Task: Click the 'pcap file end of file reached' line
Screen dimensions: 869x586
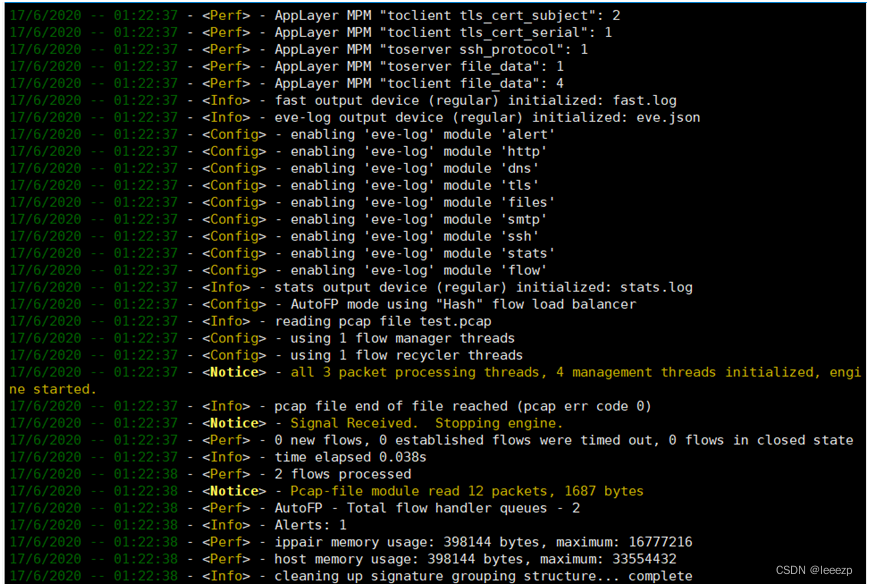Action: click(x=331, y=406)
